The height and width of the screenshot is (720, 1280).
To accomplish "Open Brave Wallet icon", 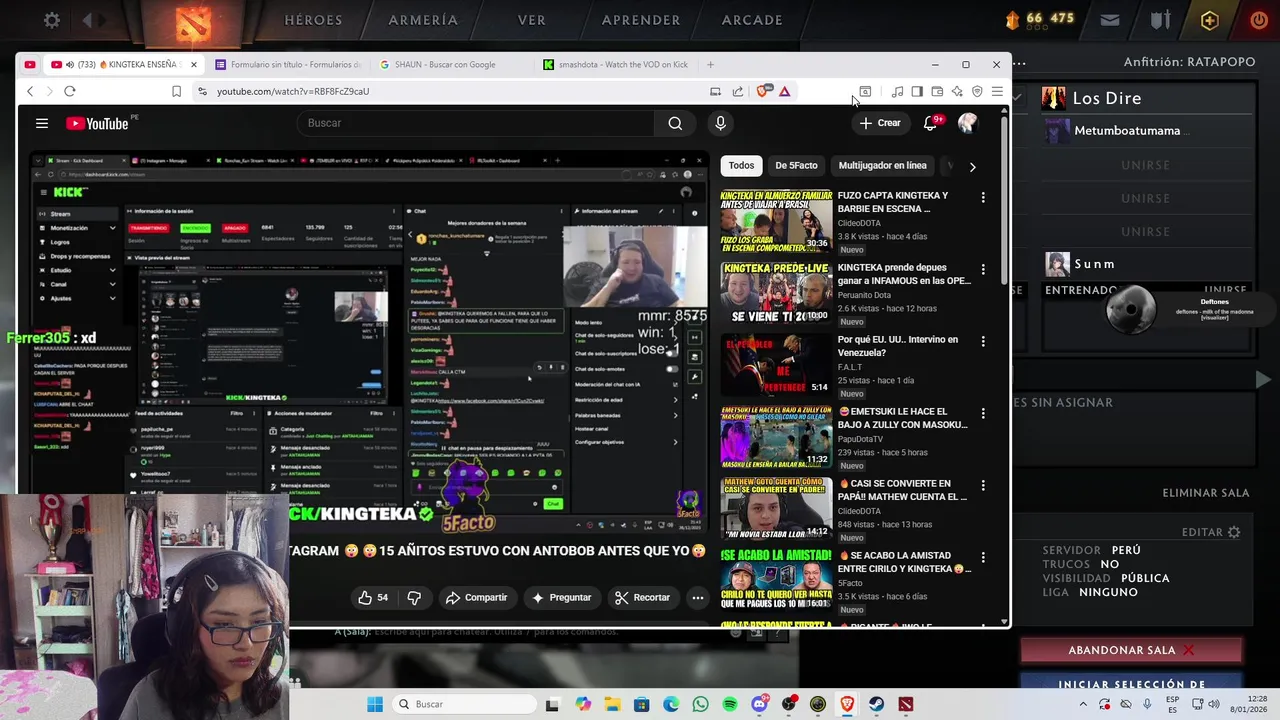I will tap(937, 91).
